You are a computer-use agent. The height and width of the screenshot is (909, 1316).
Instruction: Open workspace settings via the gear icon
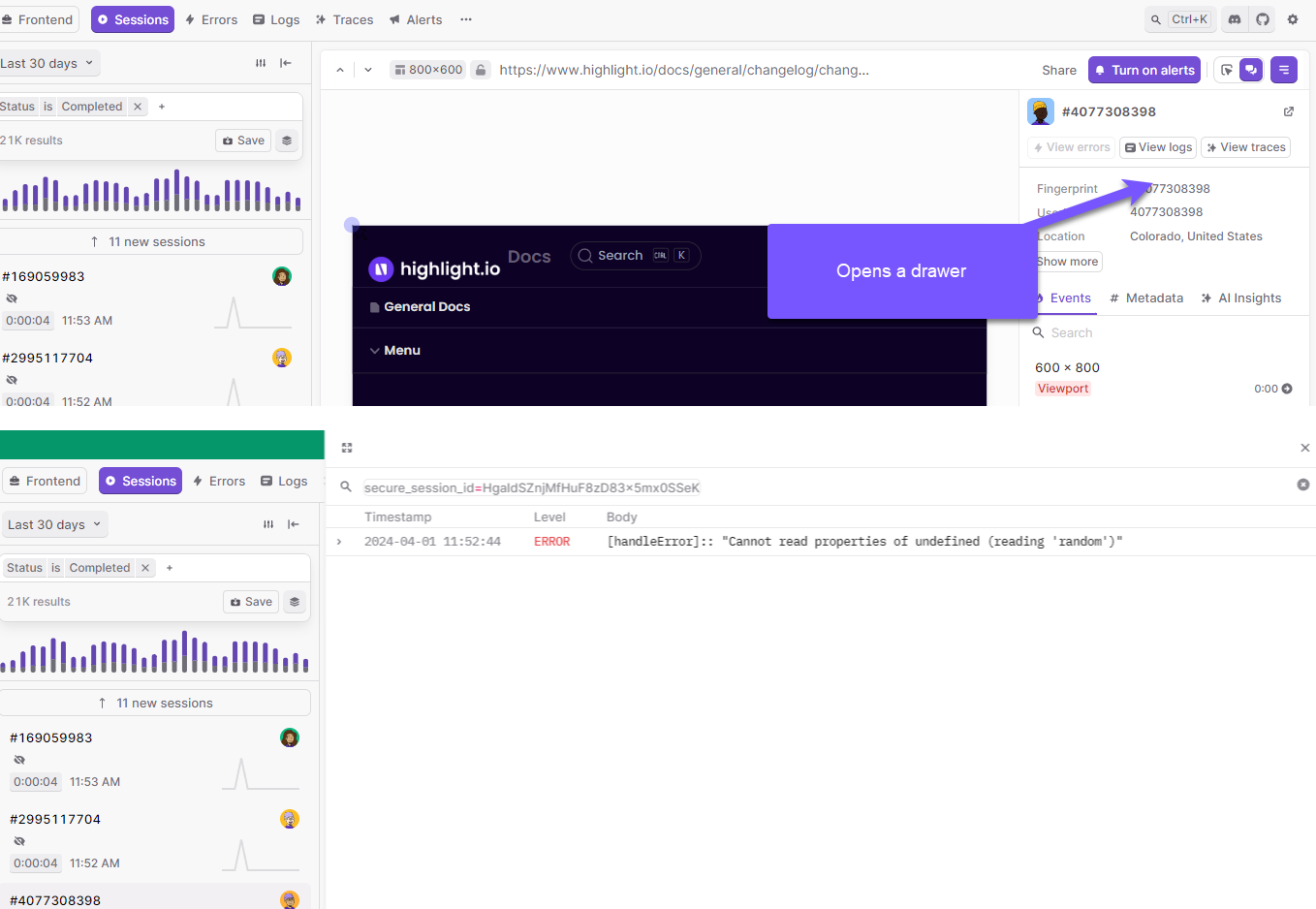(x=1292, y=19)
